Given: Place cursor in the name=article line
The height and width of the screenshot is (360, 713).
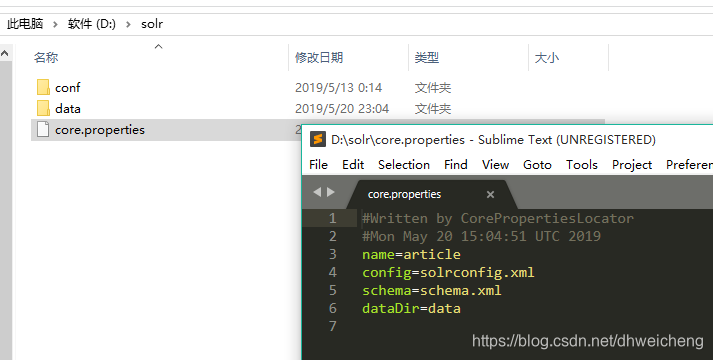Looking at the screenshot, I should click(412, 255).
